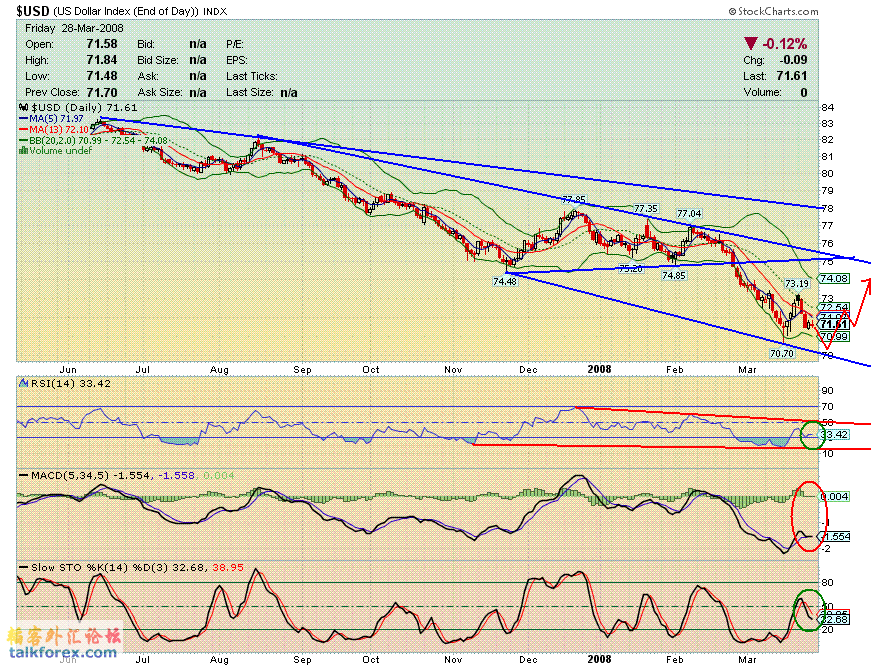Click the MA(5) 71.97 legend entry
Viewport: 871px width, 668px height.
51,119
